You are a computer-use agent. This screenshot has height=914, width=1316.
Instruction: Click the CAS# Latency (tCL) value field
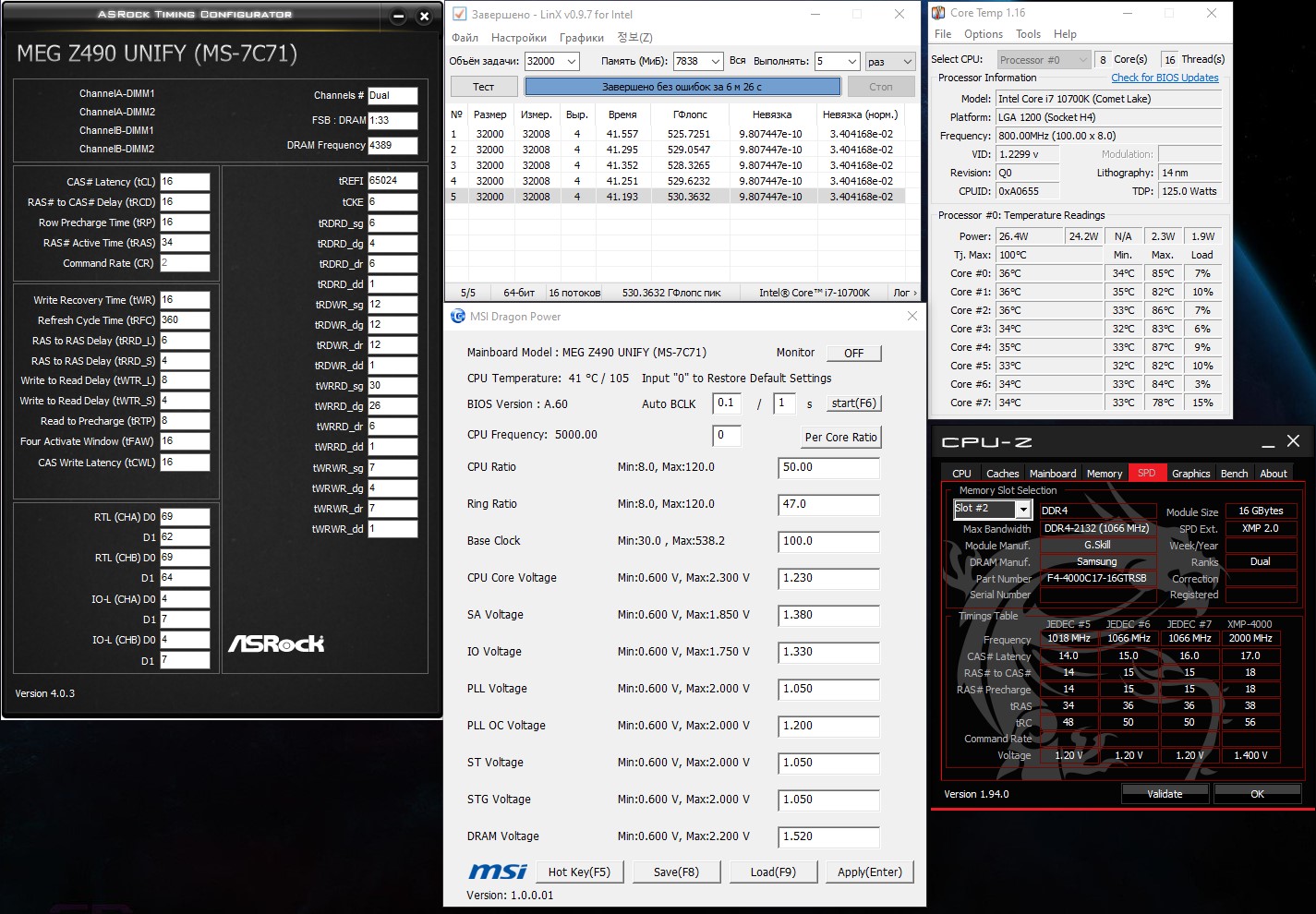coord(185,182)
